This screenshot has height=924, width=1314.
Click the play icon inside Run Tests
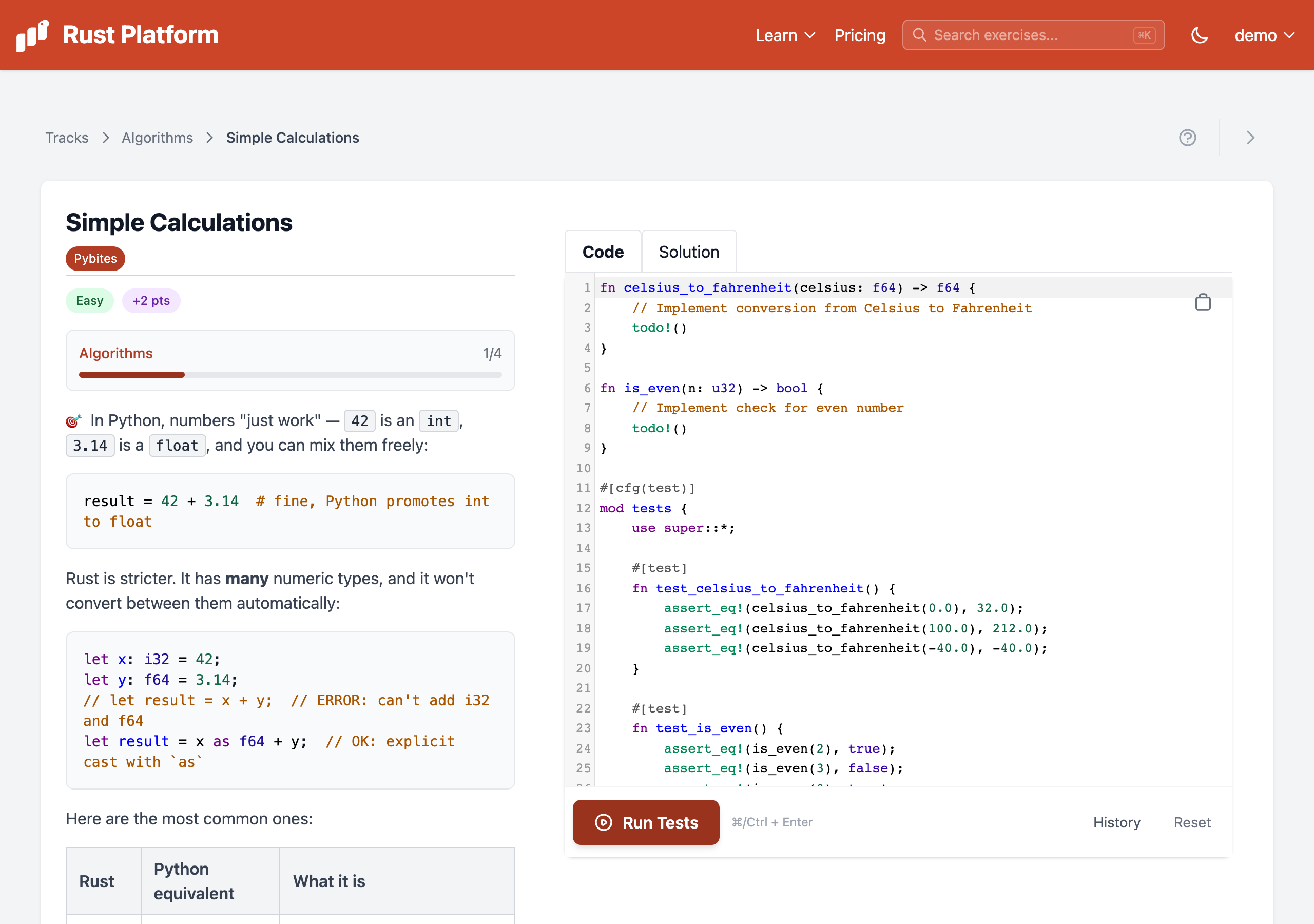pos(603,822)
